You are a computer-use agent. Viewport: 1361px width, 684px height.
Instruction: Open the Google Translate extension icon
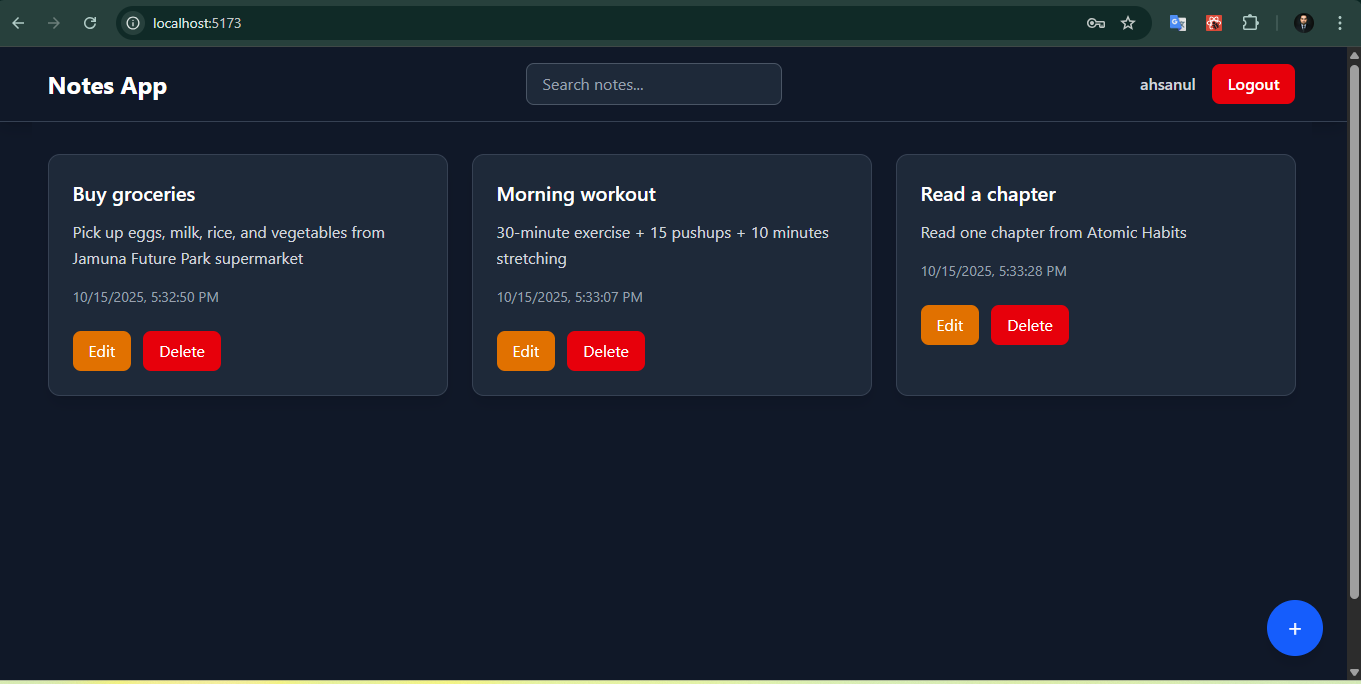pos(1178,23)
